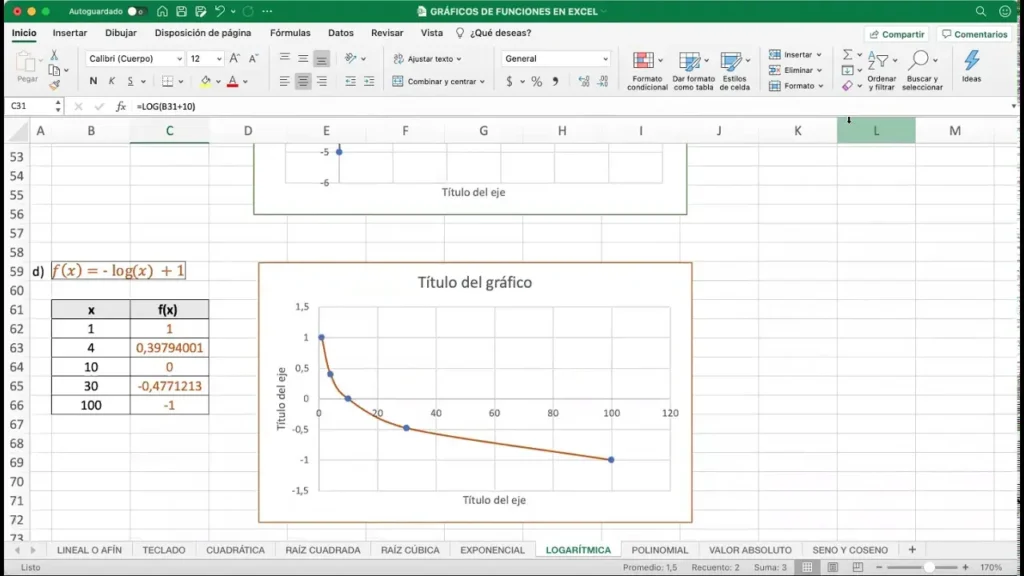This screenshot has height=576, width=1024.
Task: Open the POLINOMIAL sheet tab
Action: [x=659, y=550]
